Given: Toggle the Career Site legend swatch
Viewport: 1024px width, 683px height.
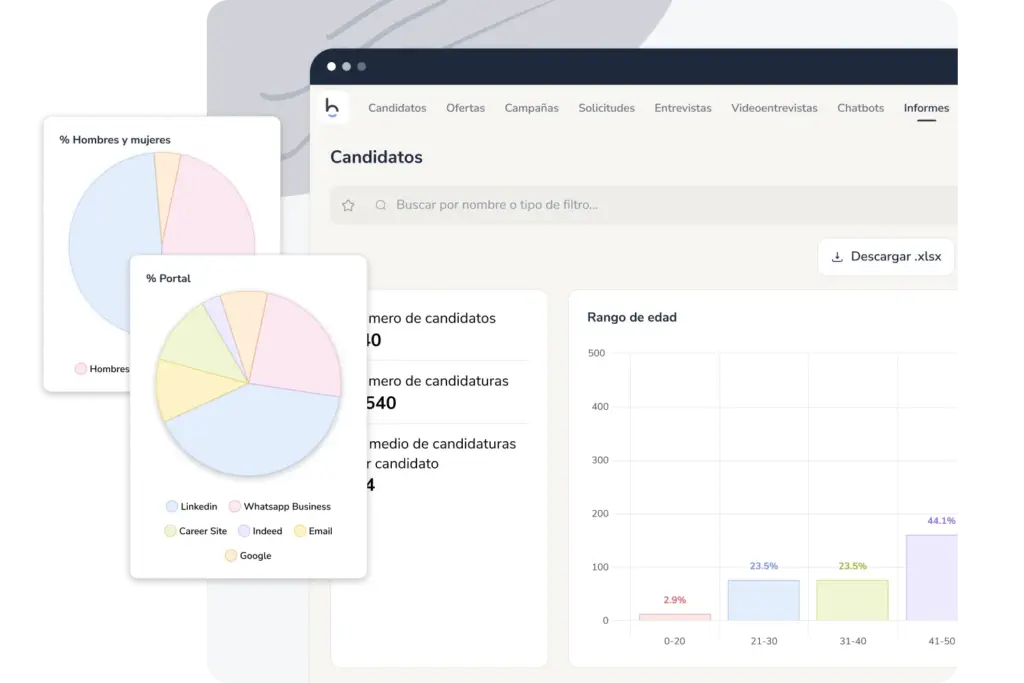Looking at the screenshot, I should (x=170, y=531).
